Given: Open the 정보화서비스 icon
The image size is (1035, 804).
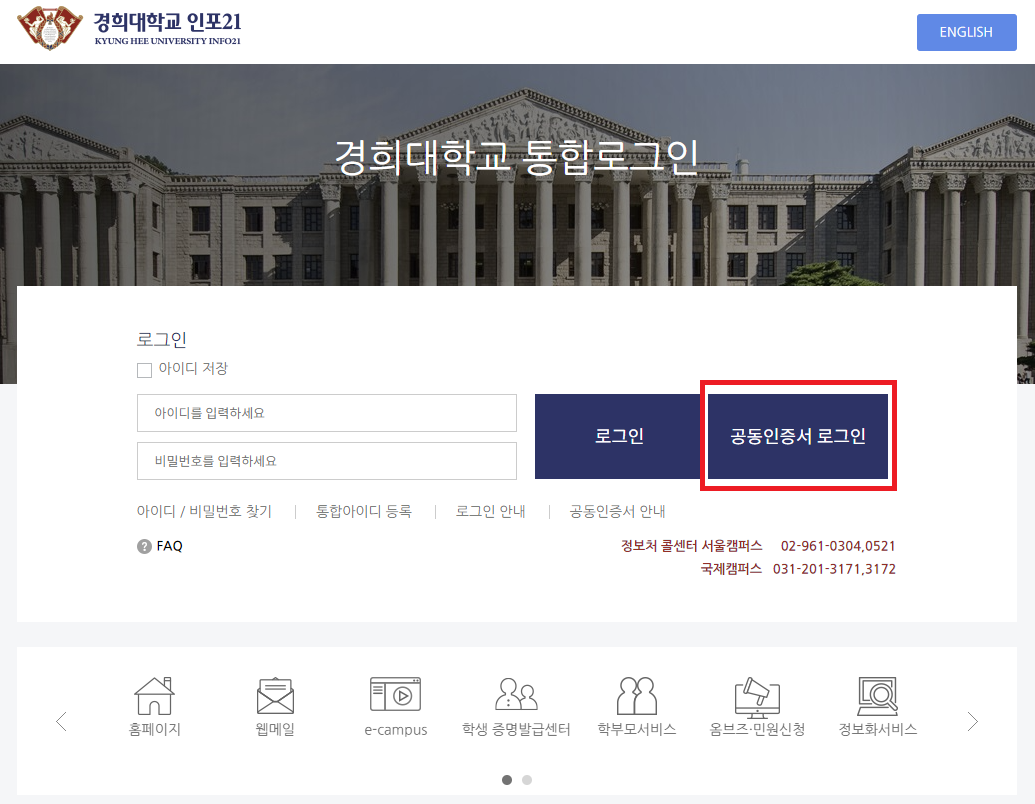Looking at the screenshot, I should (x=877, y=696).
